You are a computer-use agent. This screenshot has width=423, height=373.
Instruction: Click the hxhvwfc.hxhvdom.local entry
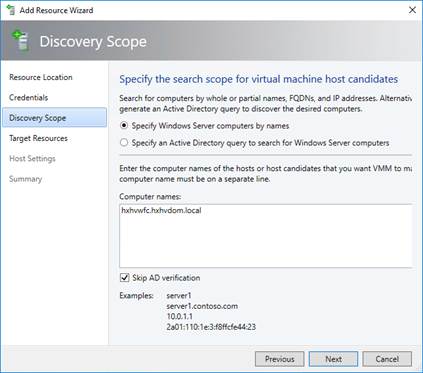pos(161,210)
